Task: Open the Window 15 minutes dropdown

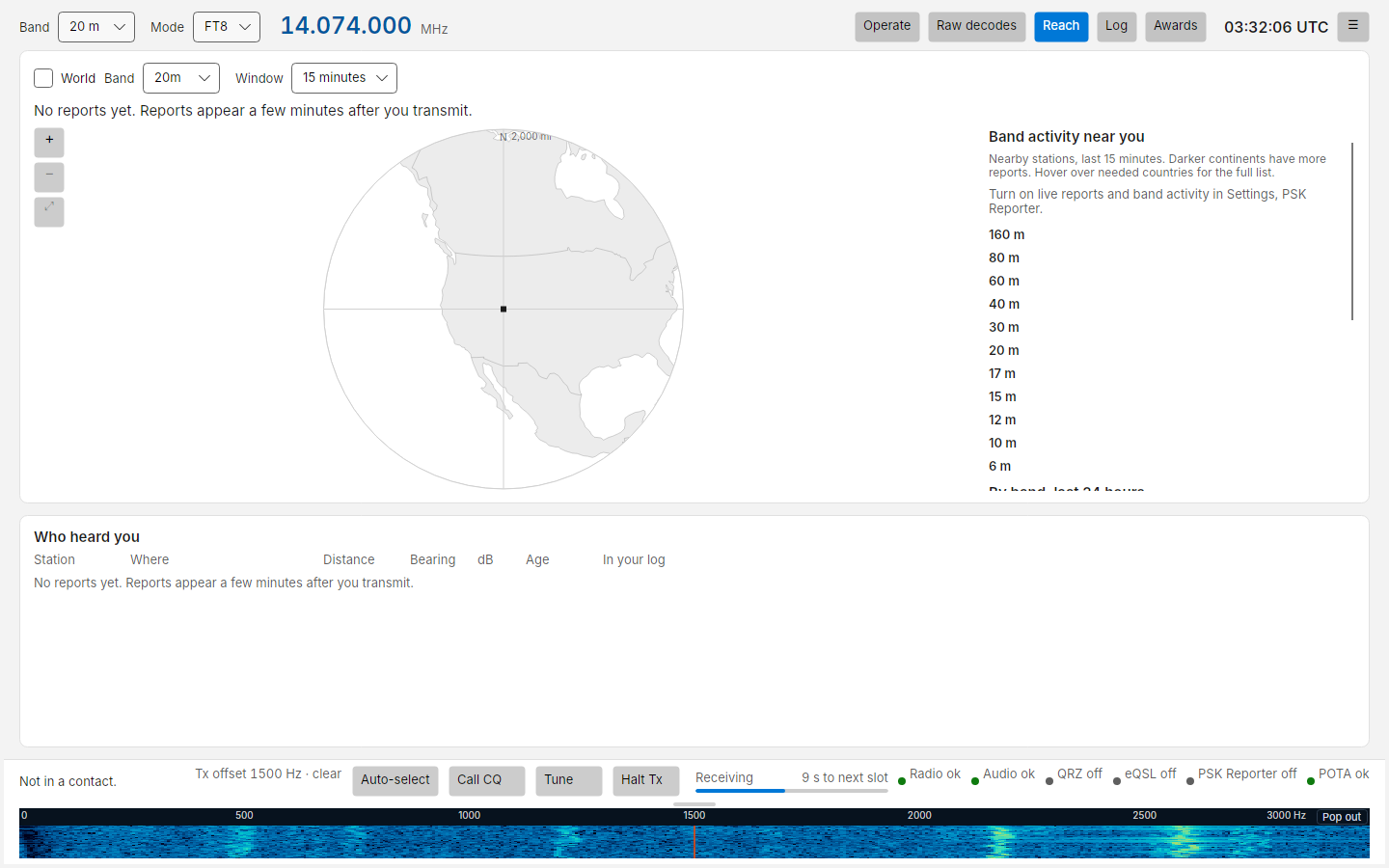Action: point(344,78)
